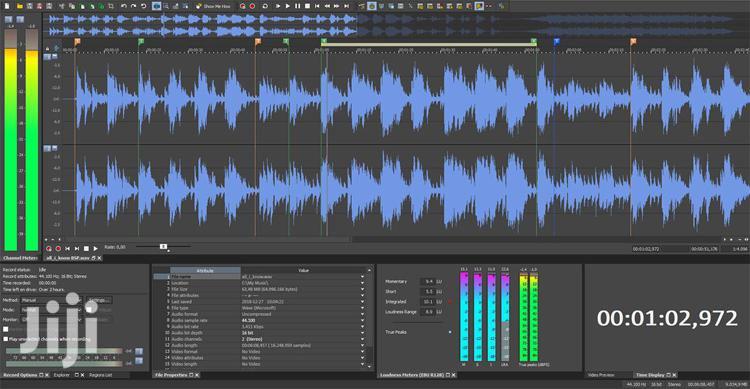Click the selection start time field 00:01:02,972
Image resolution: width=750 pixels, height=389 pixels.
646,249
